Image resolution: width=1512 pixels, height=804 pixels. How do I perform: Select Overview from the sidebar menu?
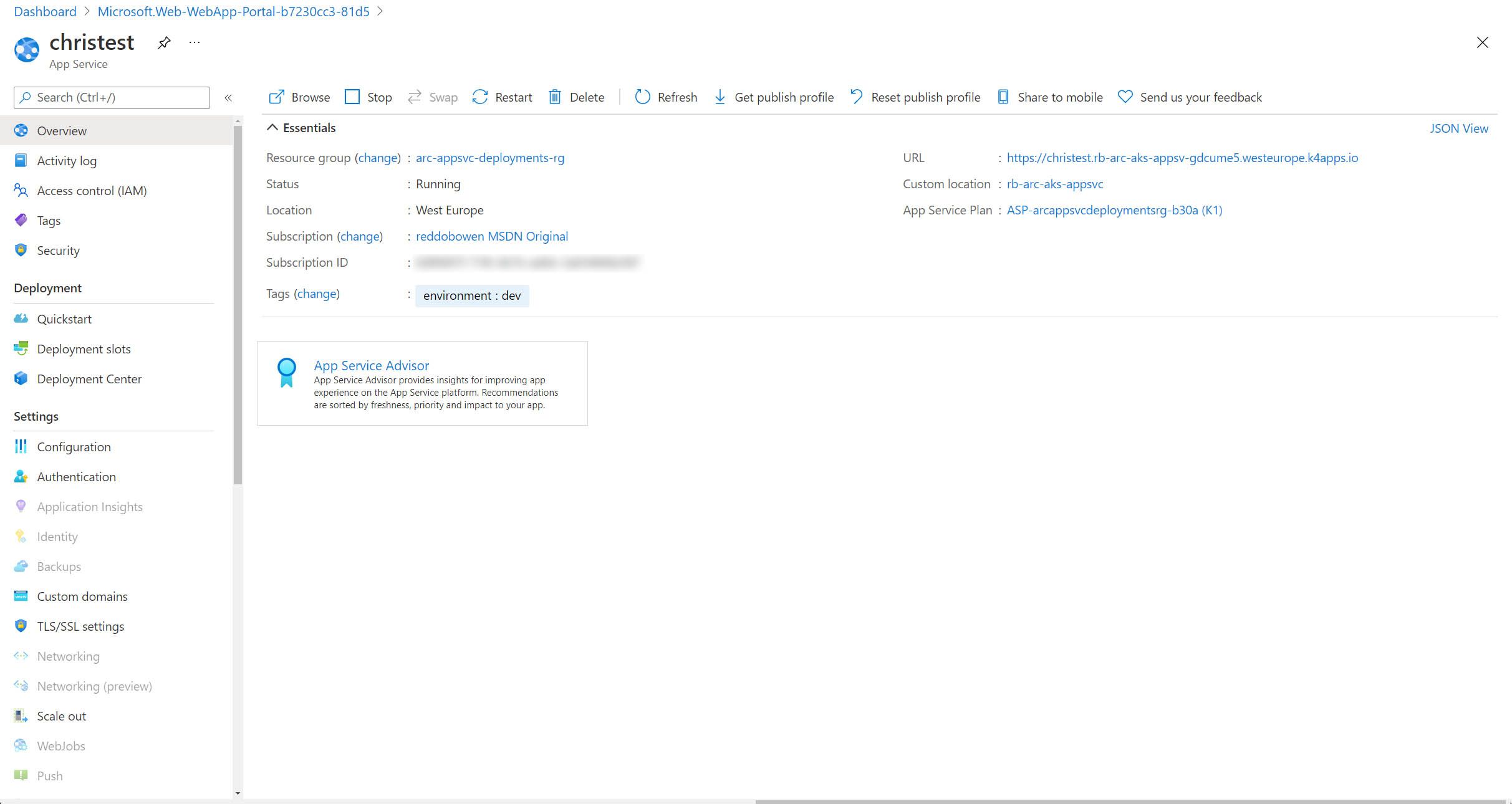click(x=61, y=130)
